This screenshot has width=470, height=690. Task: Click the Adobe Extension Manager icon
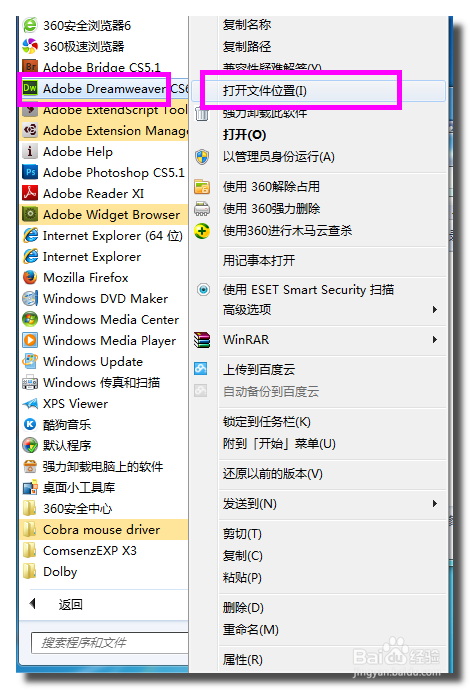coord(30,130)
